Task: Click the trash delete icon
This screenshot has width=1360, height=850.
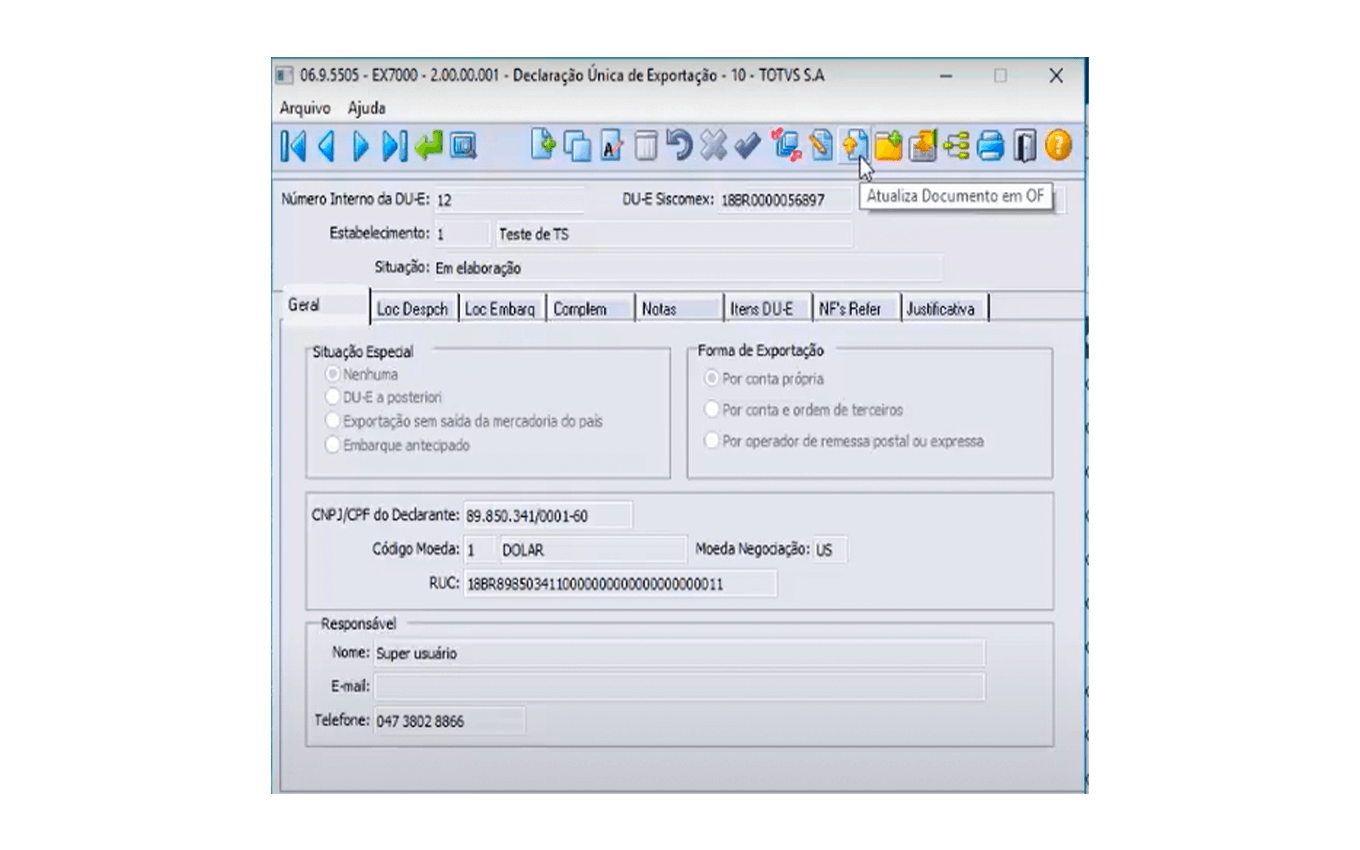Action: pyautogui.click(x=646, y=148)
